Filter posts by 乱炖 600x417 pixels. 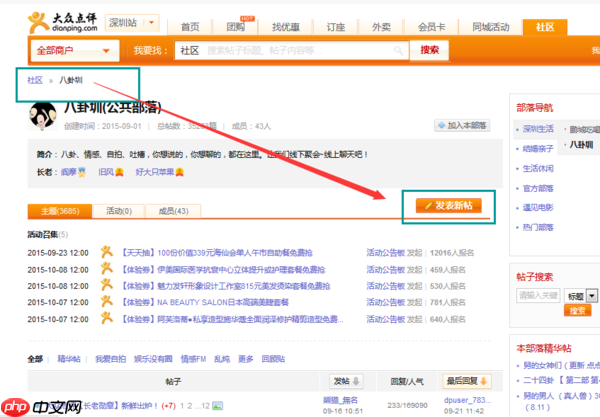pos(222,359)
